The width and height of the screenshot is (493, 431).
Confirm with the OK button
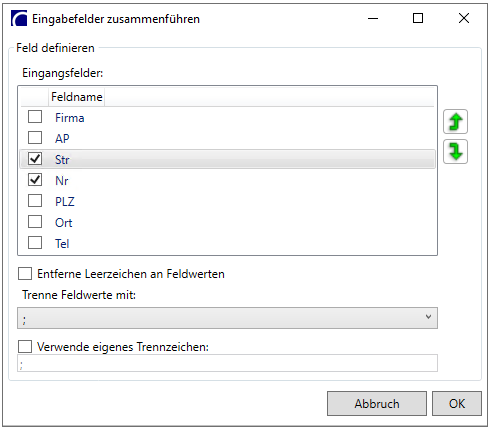[x=457, y=404]
